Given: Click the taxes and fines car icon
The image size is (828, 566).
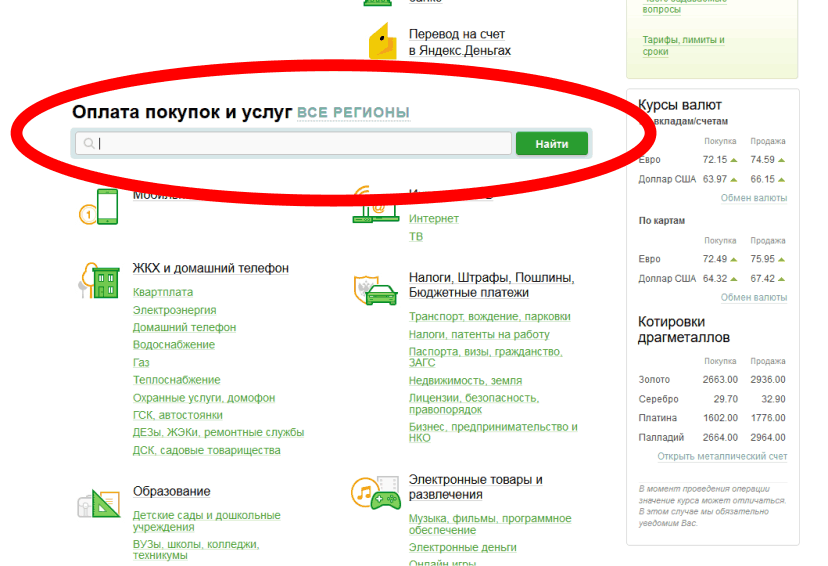Looking at the screenshot, I should click(x=375, y=290).
